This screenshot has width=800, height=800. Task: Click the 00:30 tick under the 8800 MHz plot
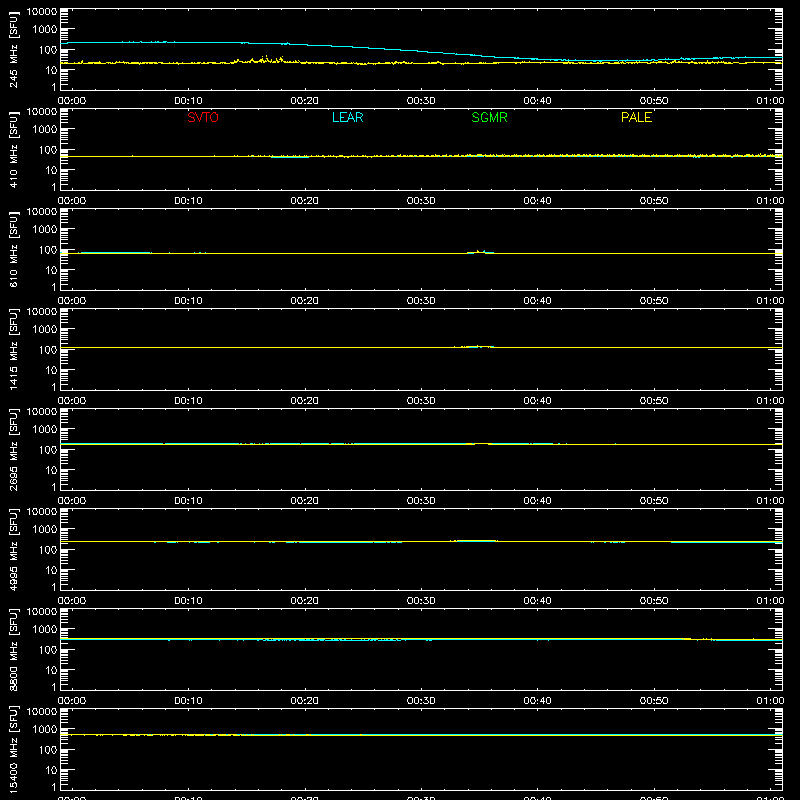[x=421, y=701]
